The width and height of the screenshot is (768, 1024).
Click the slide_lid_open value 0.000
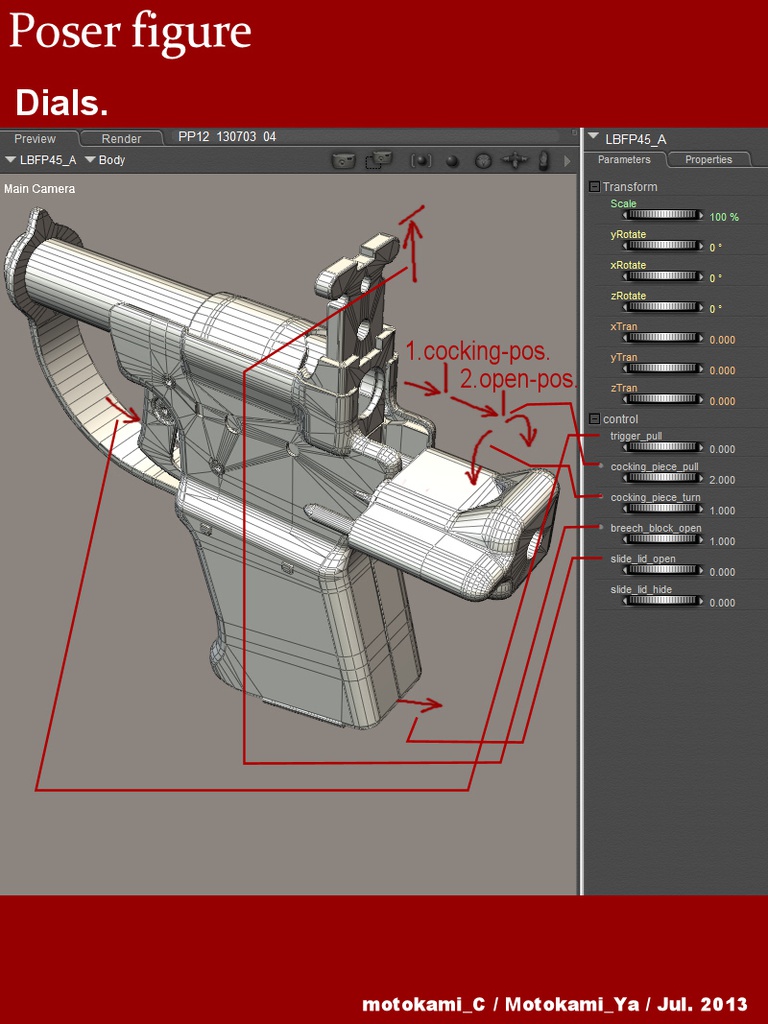(722, 572)
